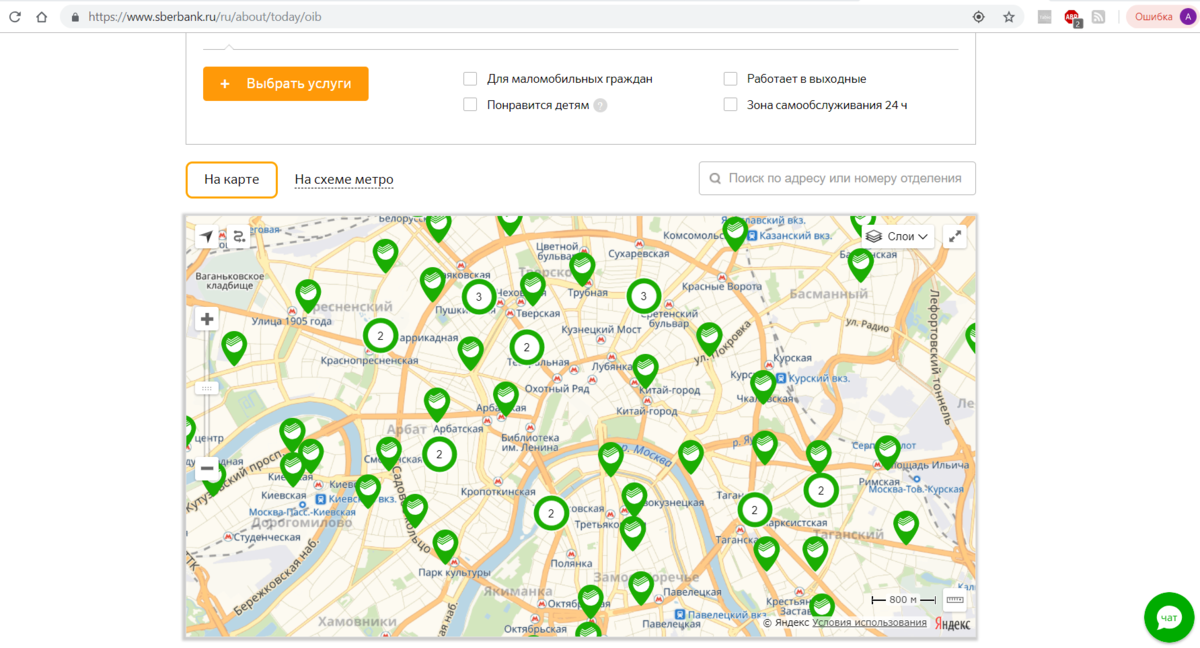Open the Ошибка profile button

pos(1161,17)
